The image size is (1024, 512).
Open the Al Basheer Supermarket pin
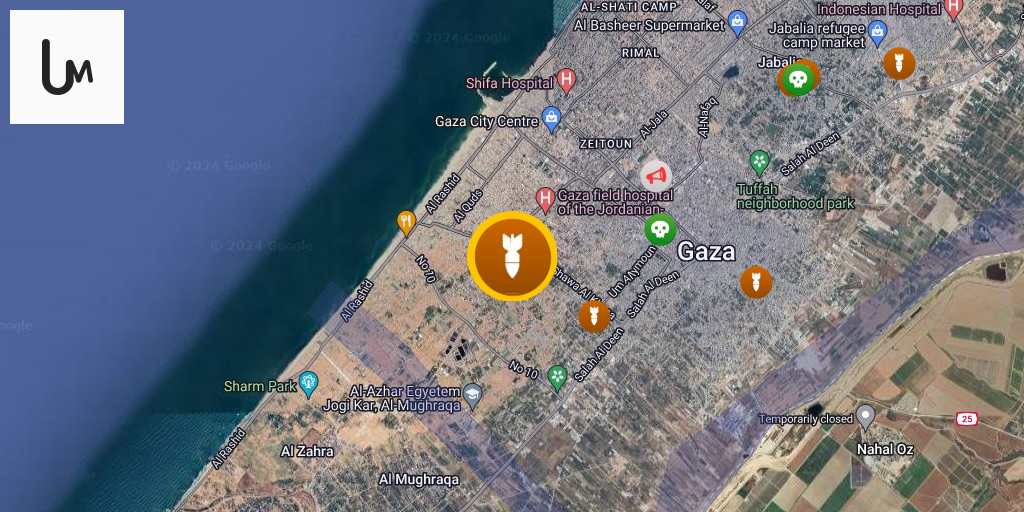click(x=737, y=24)
